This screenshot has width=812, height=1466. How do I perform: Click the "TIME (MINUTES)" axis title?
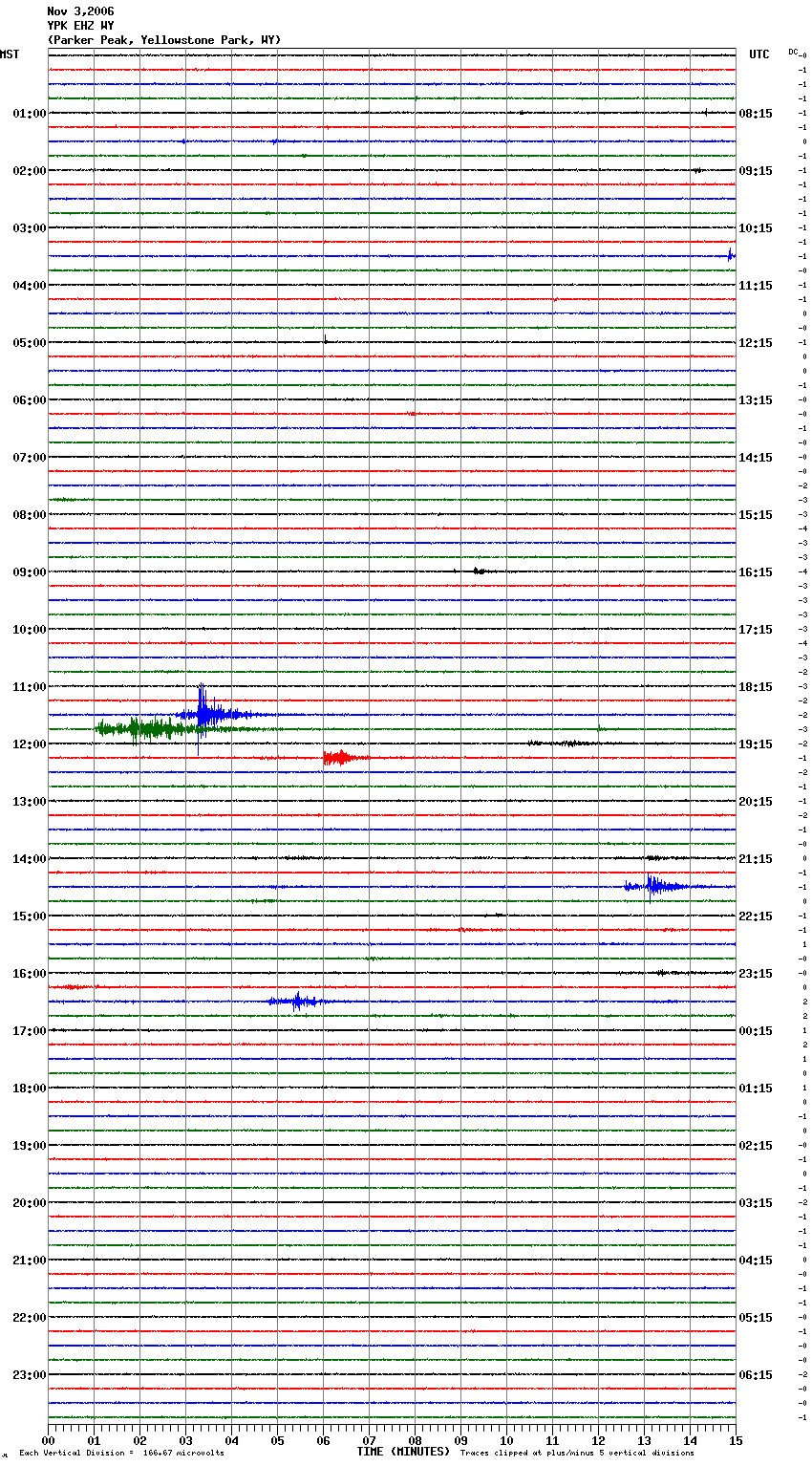pos(403,1452)
